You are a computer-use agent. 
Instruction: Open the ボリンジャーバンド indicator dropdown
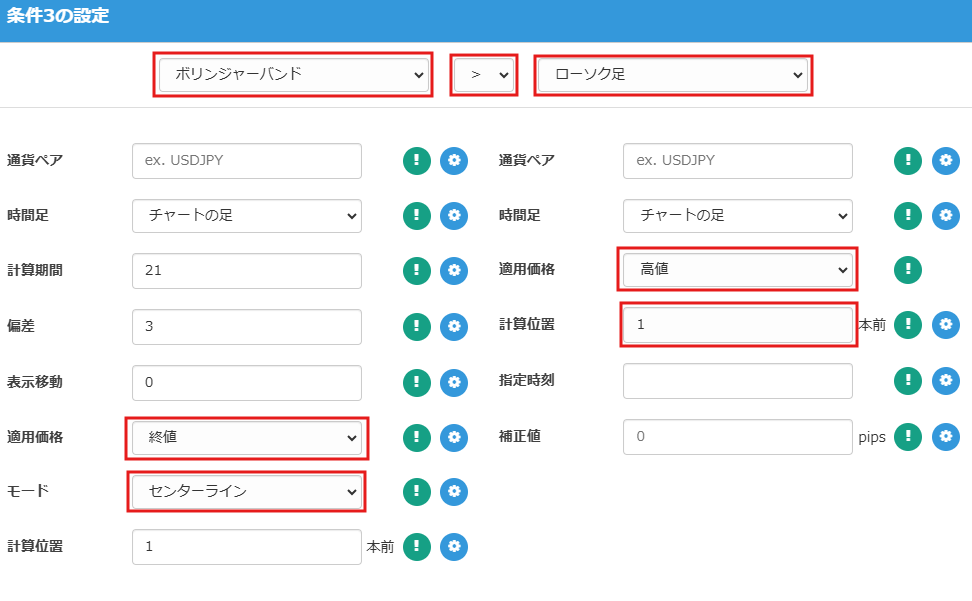pyautogui.click(x=293, y=75)
